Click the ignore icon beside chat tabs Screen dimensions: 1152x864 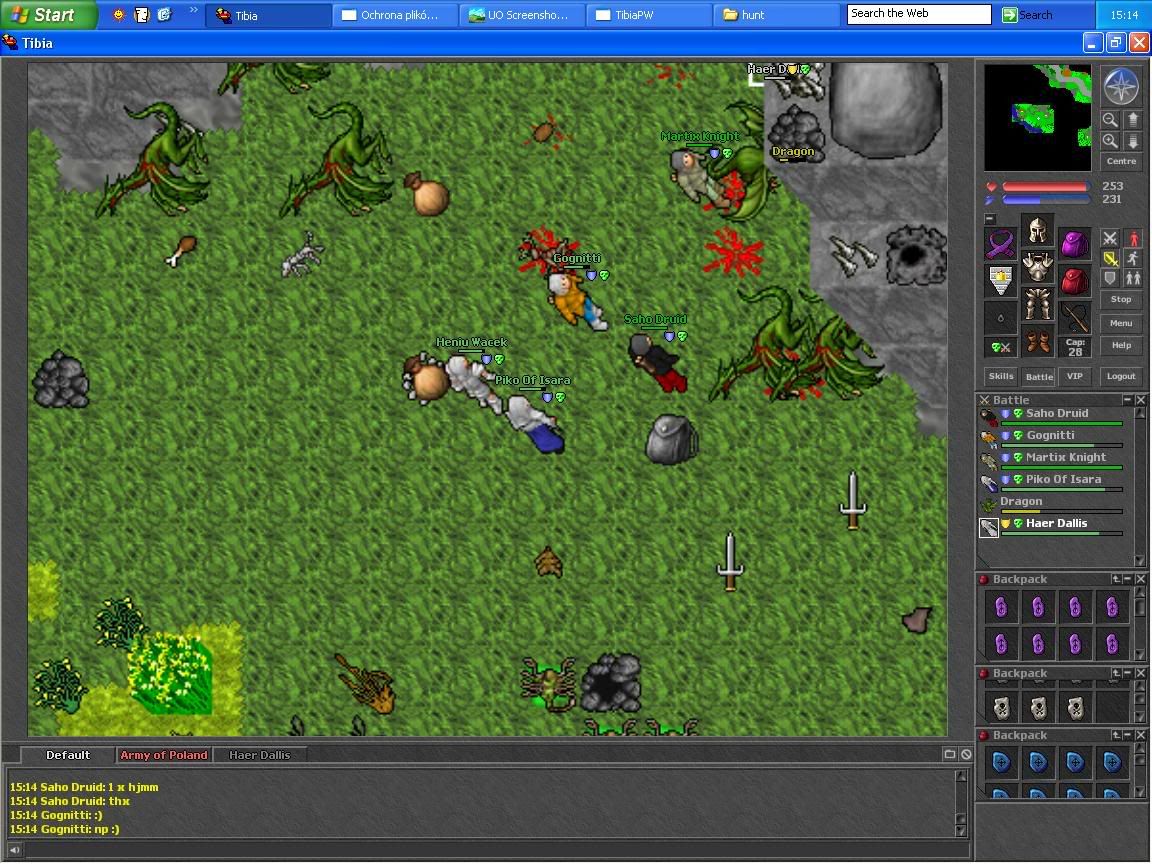pyautogui.click(x=966, y=755)
